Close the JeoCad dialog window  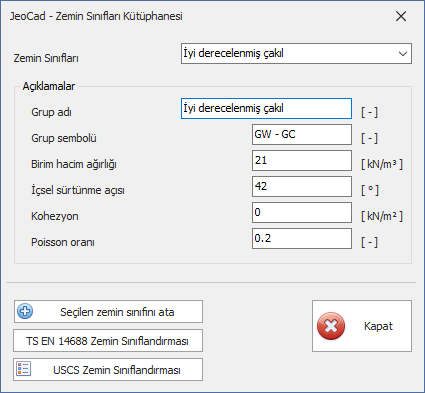coord(401,16)
